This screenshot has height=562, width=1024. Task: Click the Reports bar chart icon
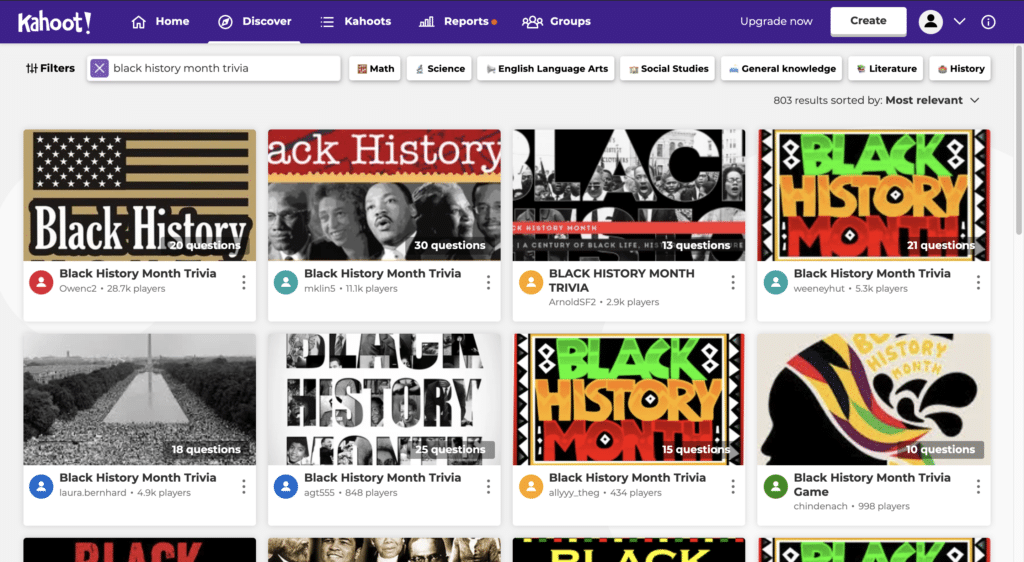pyautogui.click(x=426, y=22)
